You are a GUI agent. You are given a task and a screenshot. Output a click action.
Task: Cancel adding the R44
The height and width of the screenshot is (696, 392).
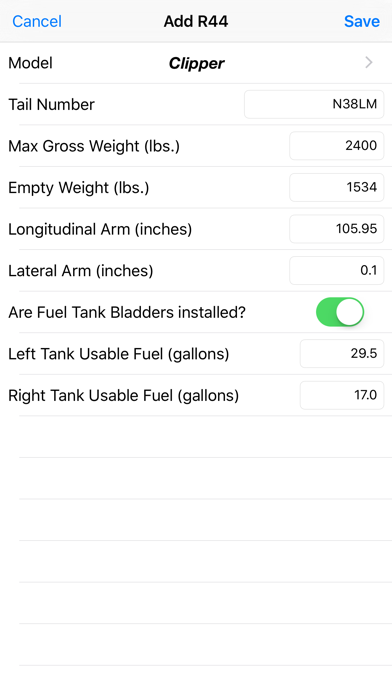click(x=37, y=21)
